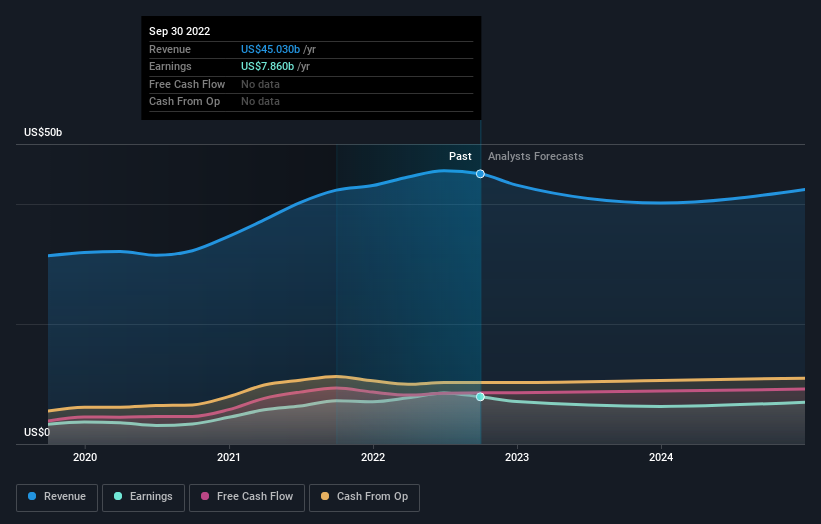Click the revenue data point marker on blue line
The height and width of the screenshot is (524, 821).
(x=480, y=174)
